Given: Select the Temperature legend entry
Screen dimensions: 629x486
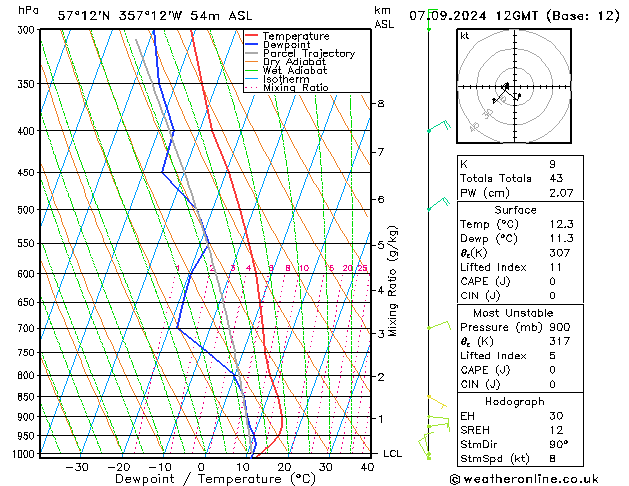Looking at the screenshot, I should pos(297,36).
